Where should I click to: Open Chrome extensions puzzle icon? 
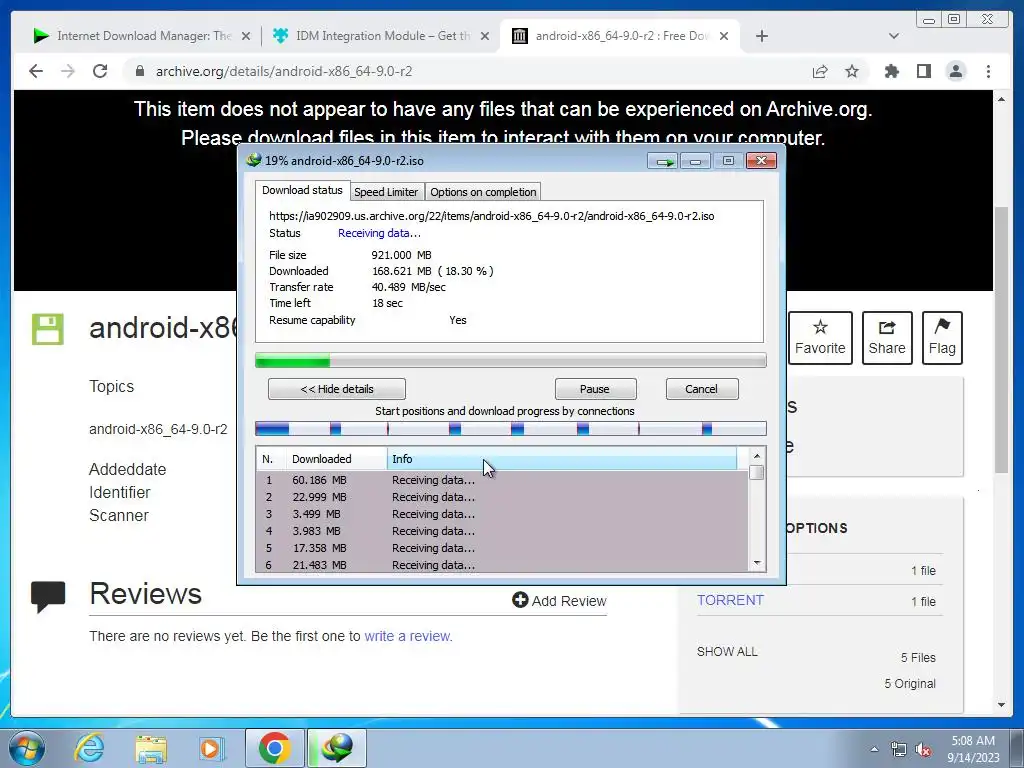click(x=891, y=71)
